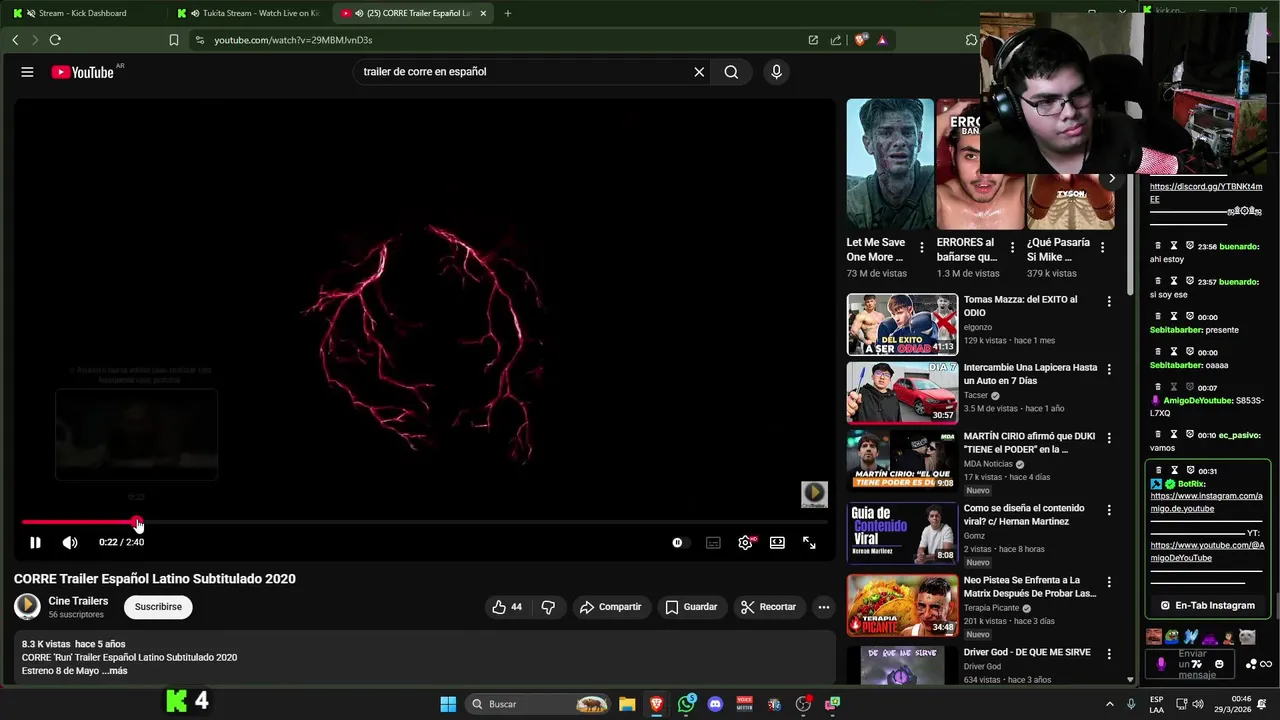Open Neo Pistea Matrix video title
Viewport: 1280px width, 720px height.
[x=1030, y=586]
